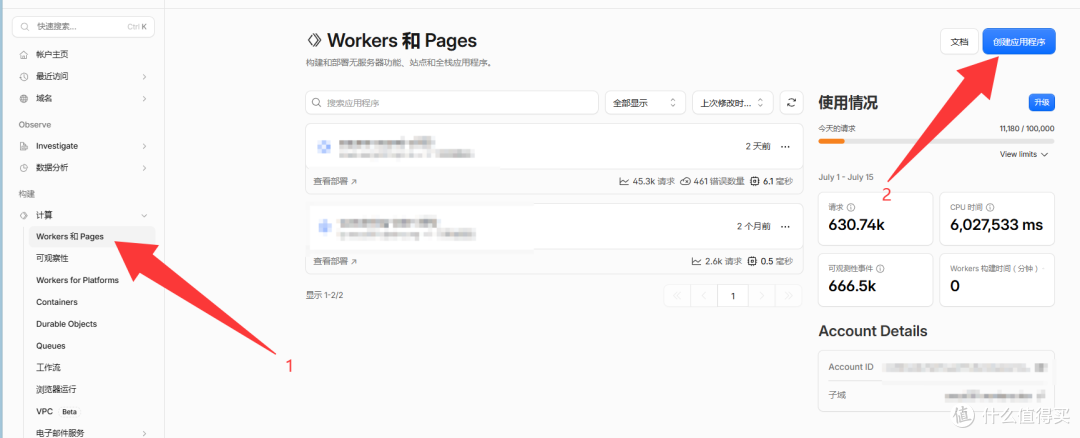
Task: Open 工作流 in sidebar
Action: tap(48, 368)
